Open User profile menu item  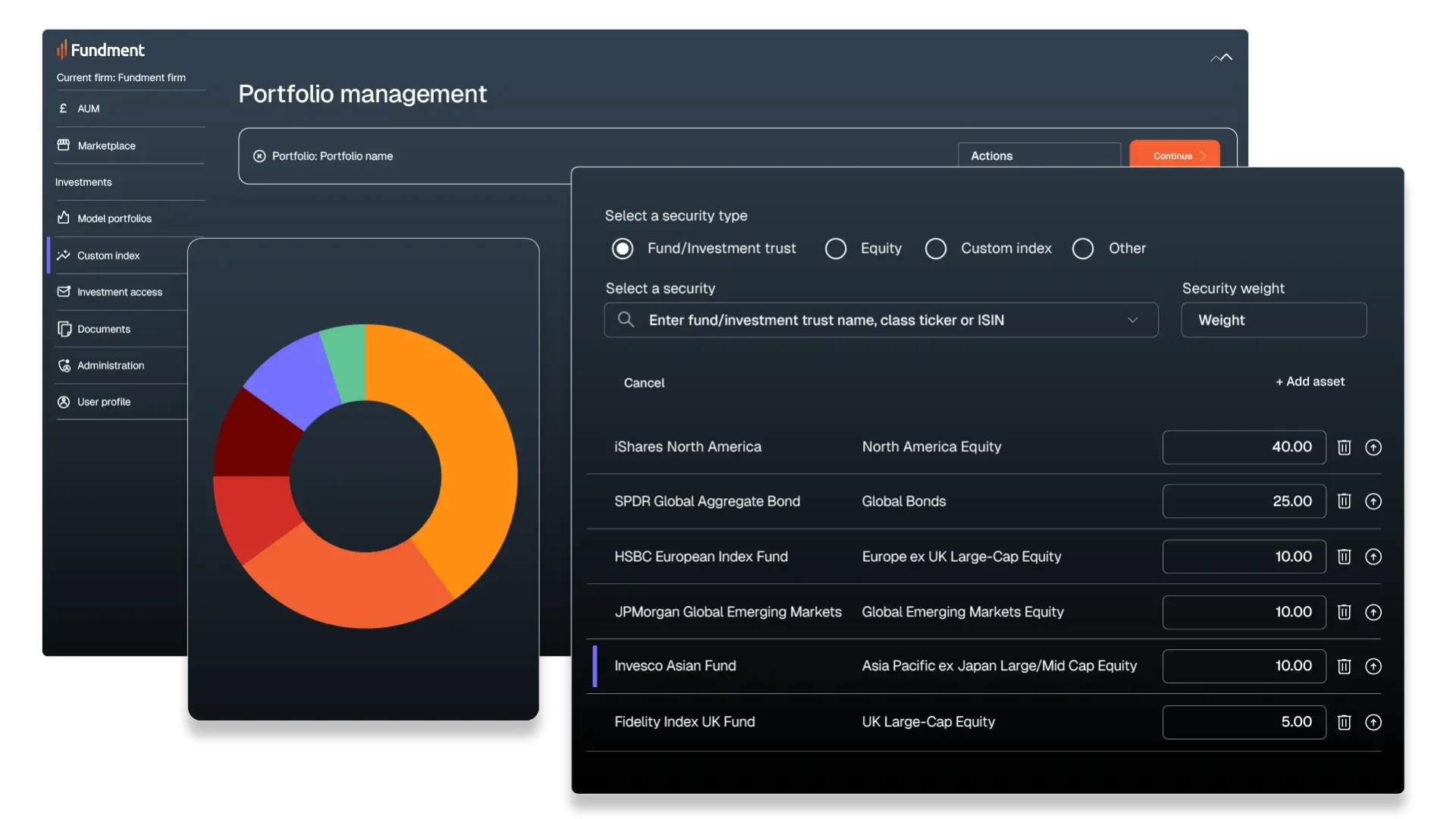coord(103,402)
